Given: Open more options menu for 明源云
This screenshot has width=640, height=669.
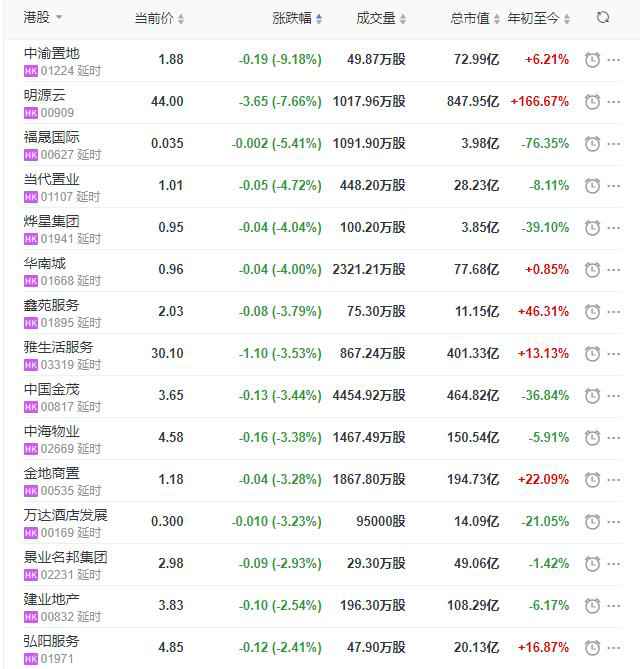Looking at the screenshot, I should click(614, 102).
